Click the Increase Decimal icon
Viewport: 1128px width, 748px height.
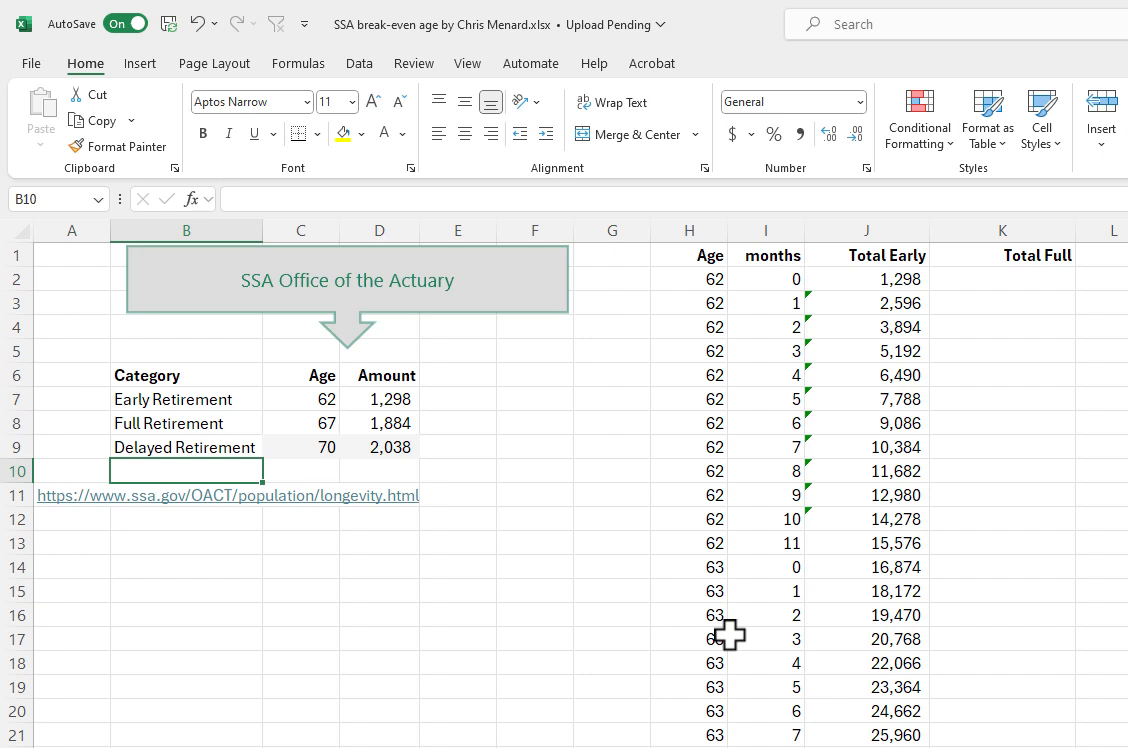[x=828, y=134]
